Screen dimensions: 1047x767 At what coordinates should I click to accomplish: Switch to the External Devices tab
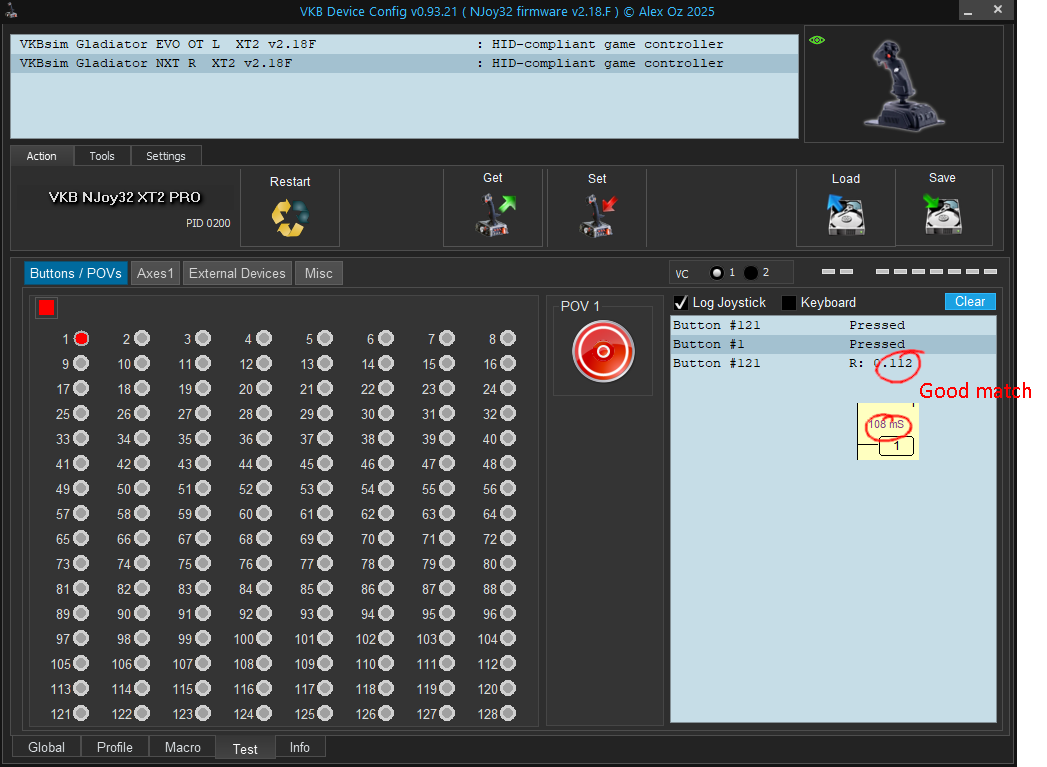click(x=237, y=273)
